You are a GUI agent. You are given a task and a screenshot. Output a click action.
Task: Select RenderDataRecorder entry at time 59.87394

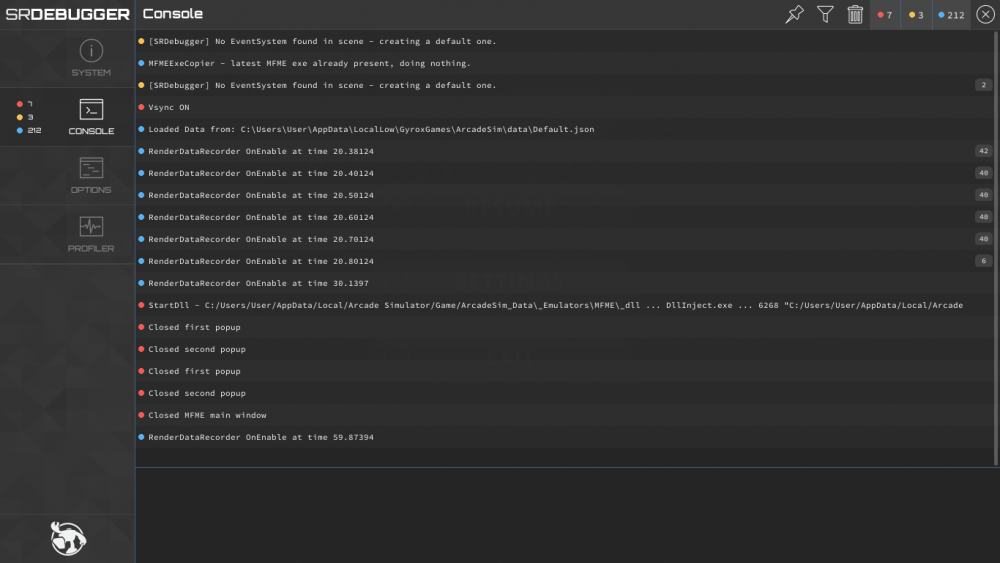coord(563,437)
